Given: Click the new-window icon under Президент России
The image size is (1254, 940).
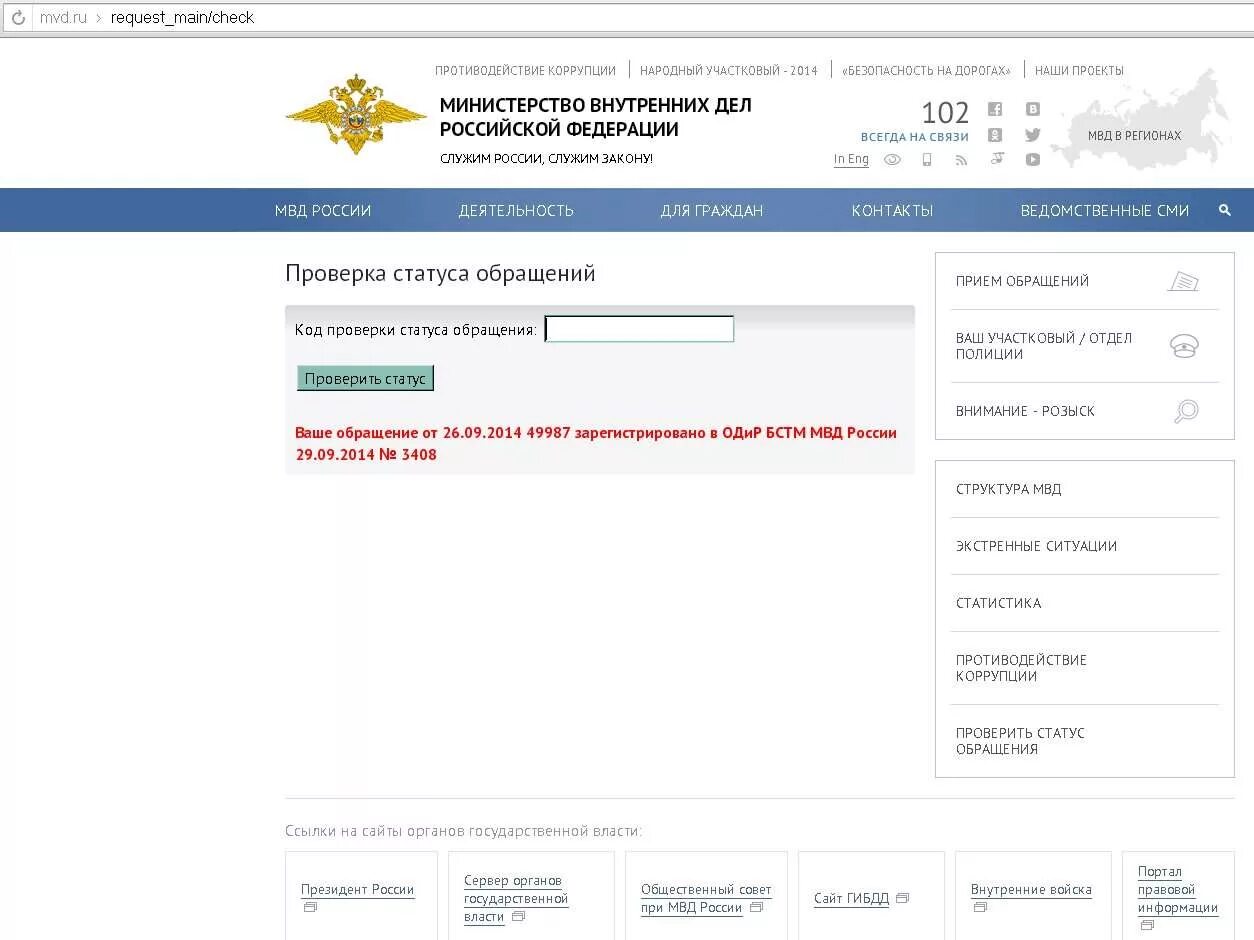Looking at the screenshot, I should (310, 907).
